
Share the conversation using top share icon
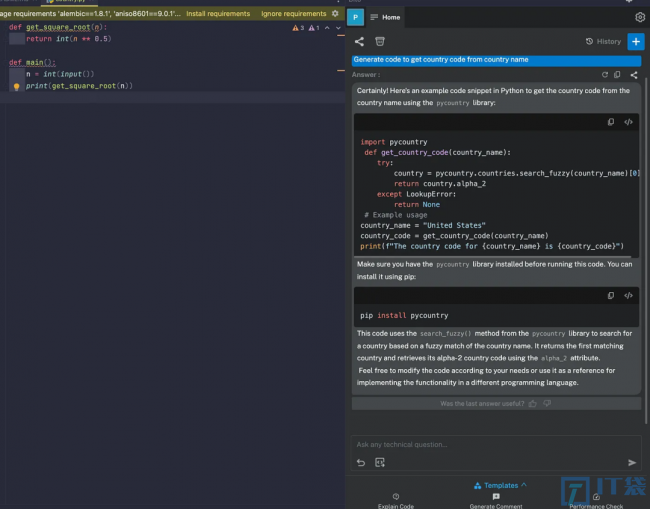point(359,41)
